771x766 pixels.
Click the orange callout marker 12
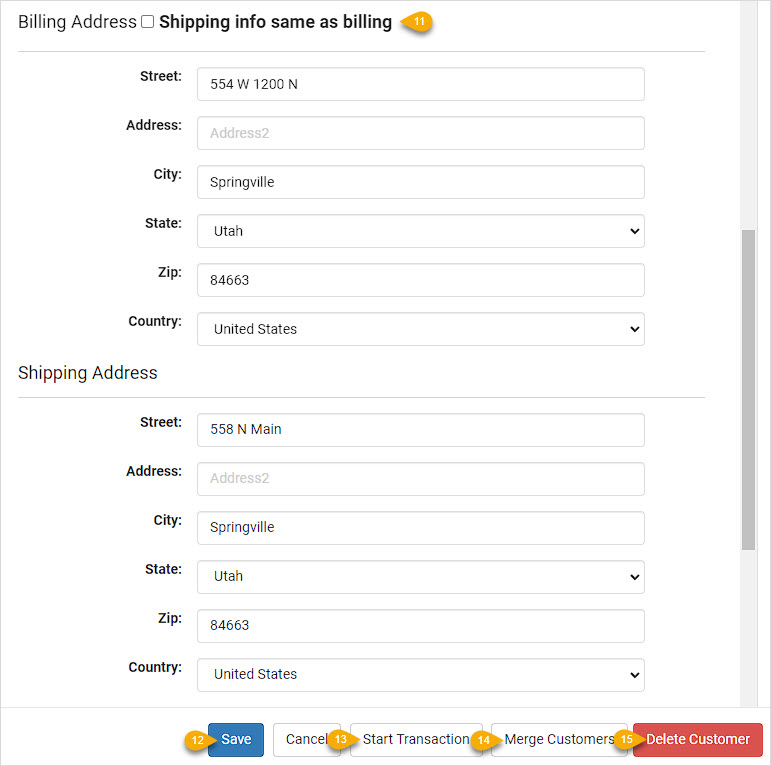(199, 739)
